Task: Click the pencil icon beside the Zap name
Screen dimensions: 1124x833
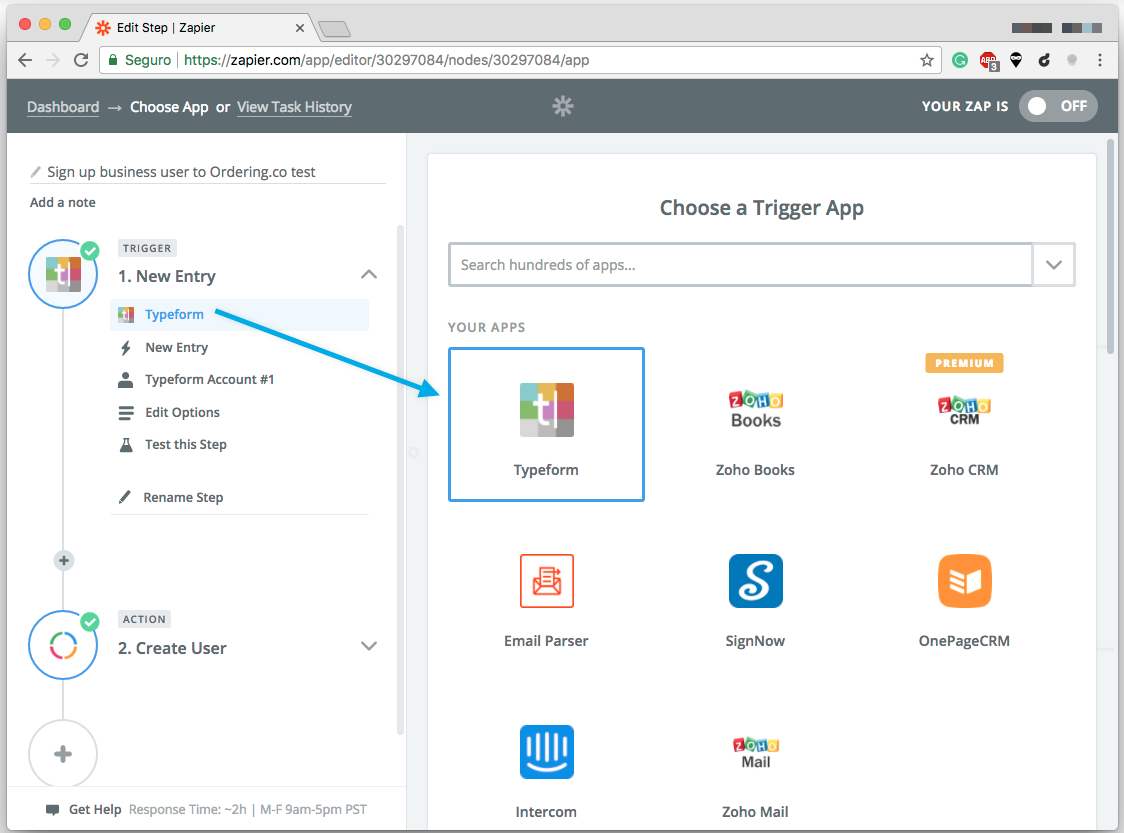Action: 36,172
